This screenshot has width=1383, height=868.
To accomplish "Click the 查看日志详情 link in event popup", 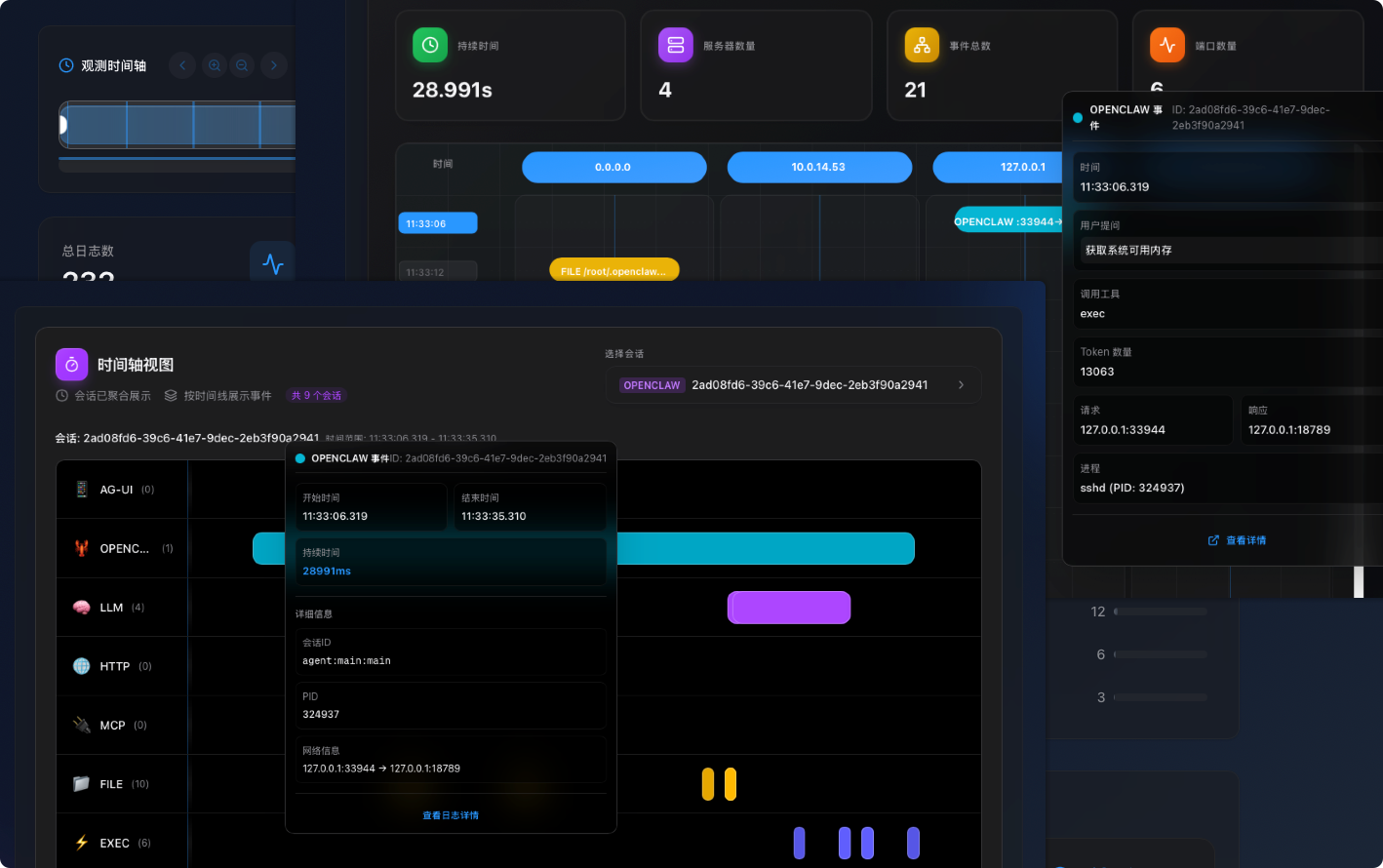I will tap(451, 815).
